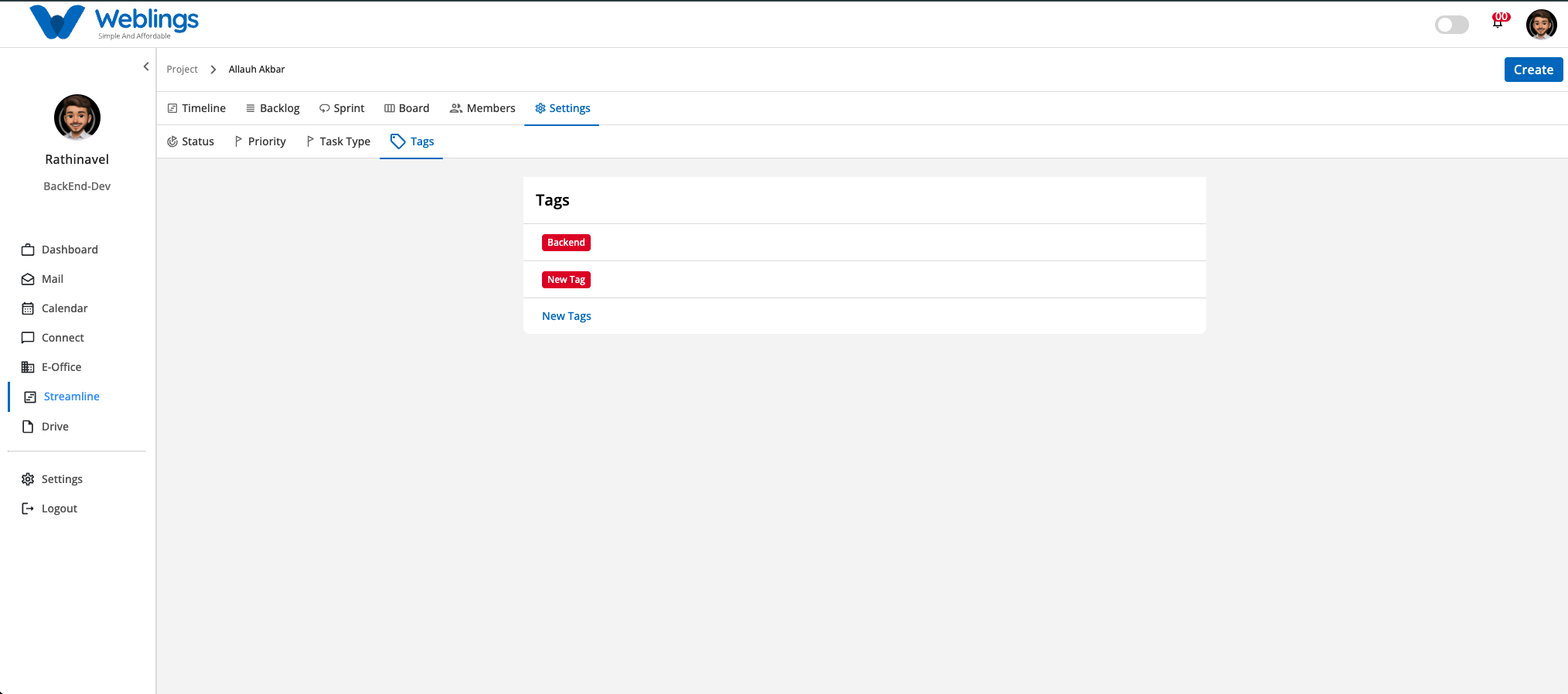This screenshot has width=1568, height=694.
Task: Open the Priority settings sub-tab
Action: pos(260,141)
